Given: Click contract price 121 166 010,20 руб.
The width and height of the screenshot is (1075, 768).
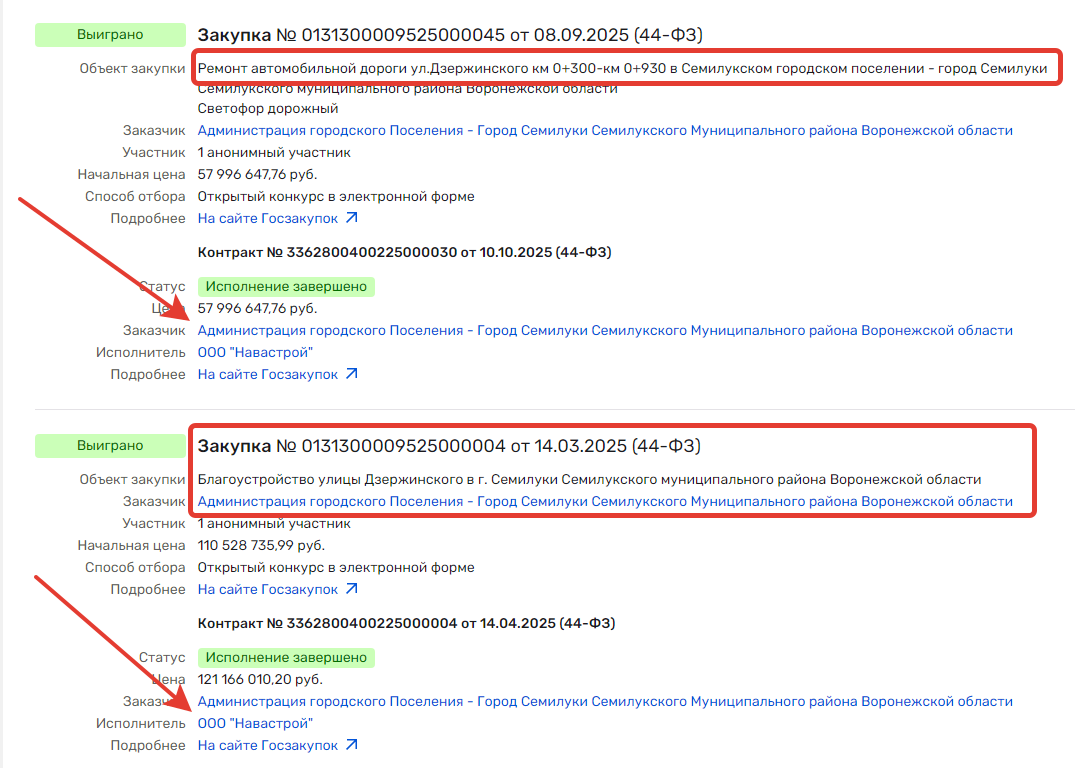Looking at the screenshot, I should click(x=260, y=679).
